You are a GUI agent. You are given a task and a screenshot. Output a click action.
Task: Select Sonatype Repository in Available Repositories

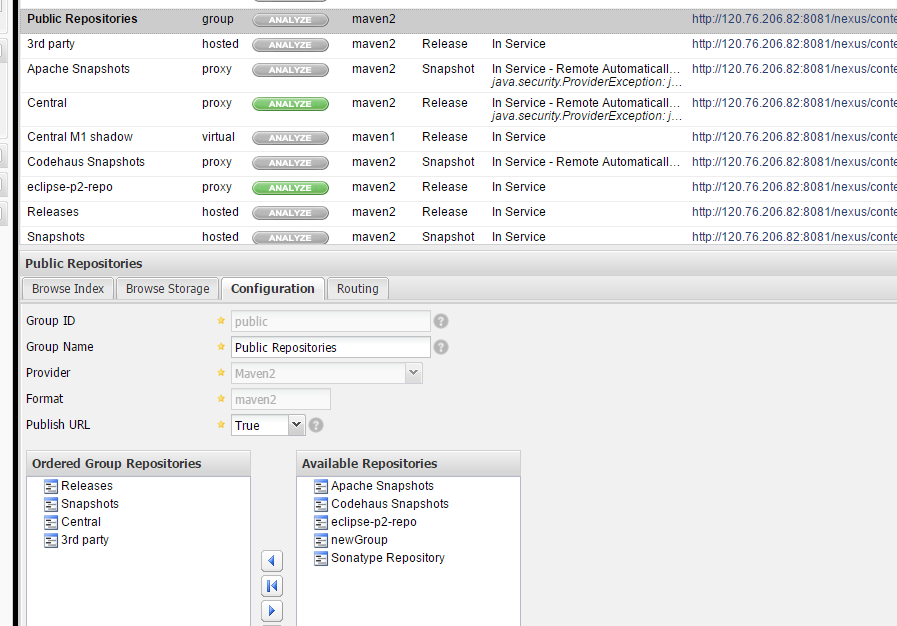point(388,558)
